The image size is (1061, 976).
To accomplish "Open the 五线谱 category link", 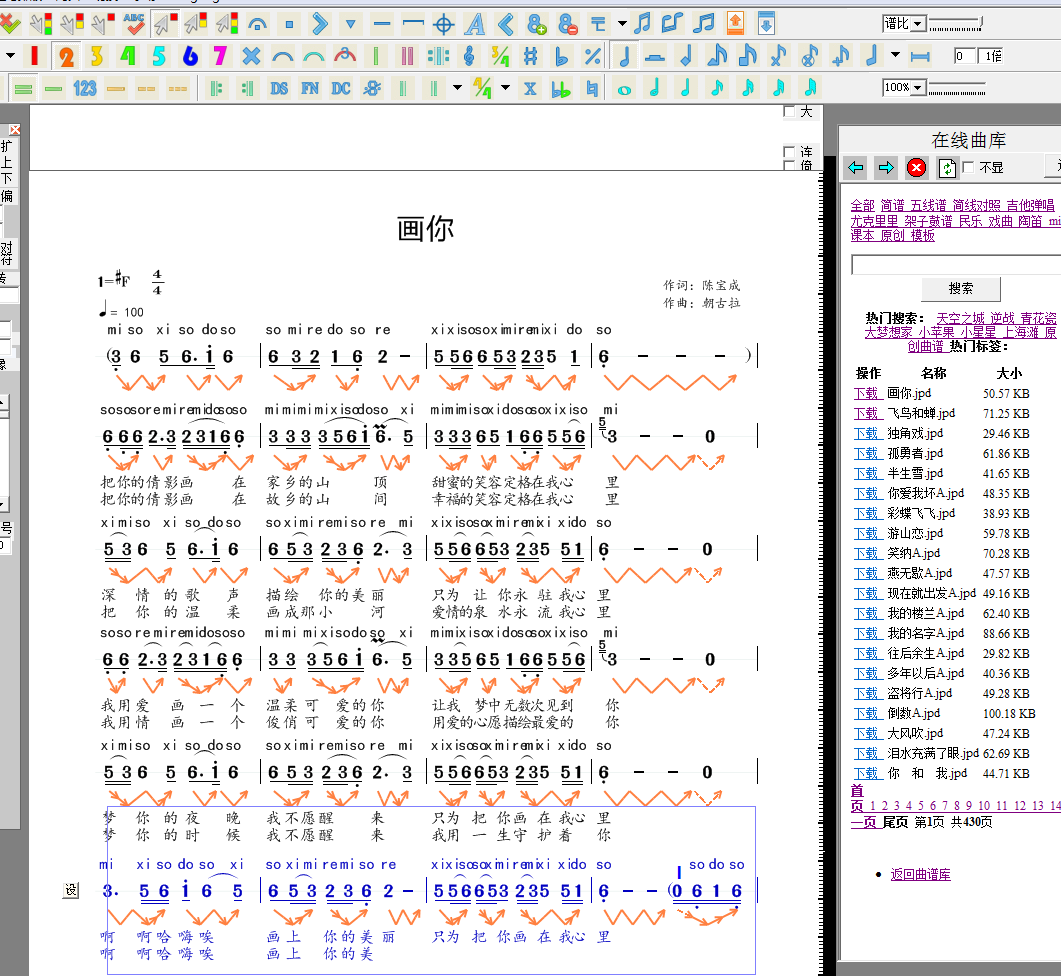I will 927,205.
